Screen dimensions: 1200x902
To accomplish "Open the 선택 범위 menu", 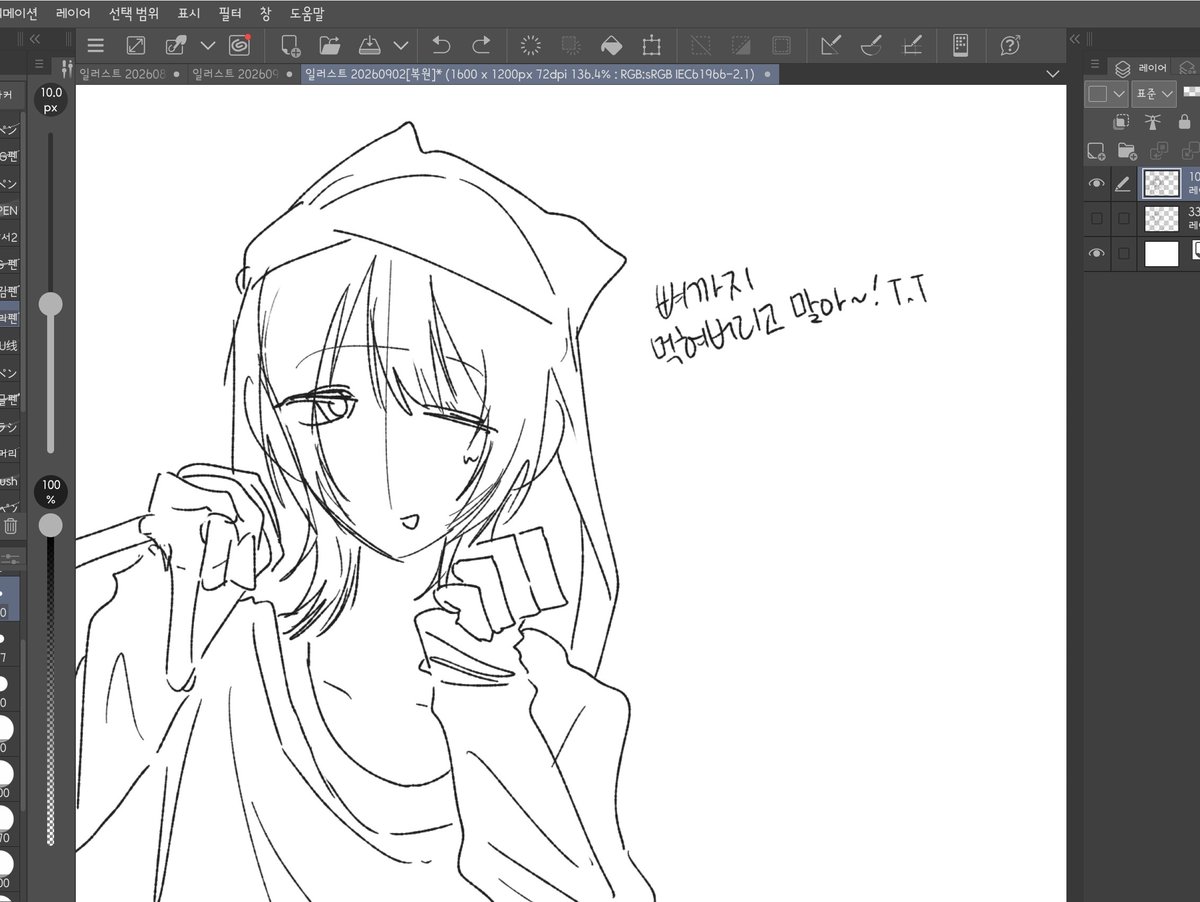I will 134,14.
